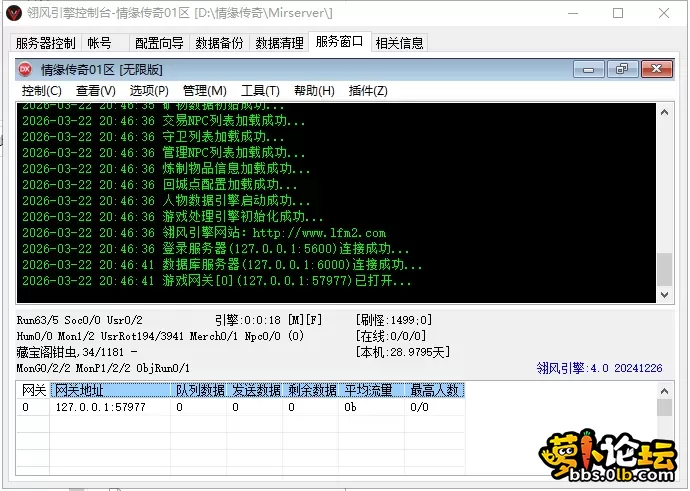Open the 相关信息 tab
This screenshot has height=491, width=690.
click(399, 43)
